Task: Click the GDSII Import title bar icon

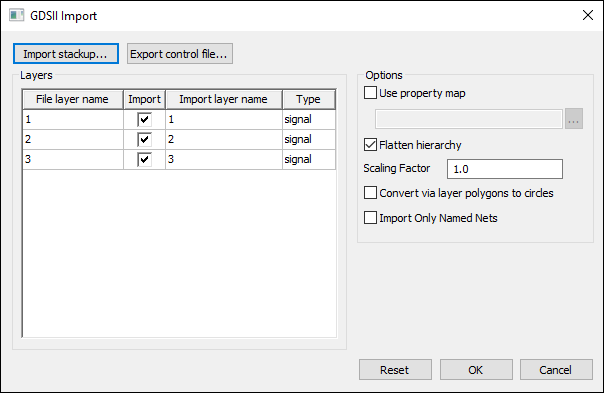Action: [x=17, y=15]
